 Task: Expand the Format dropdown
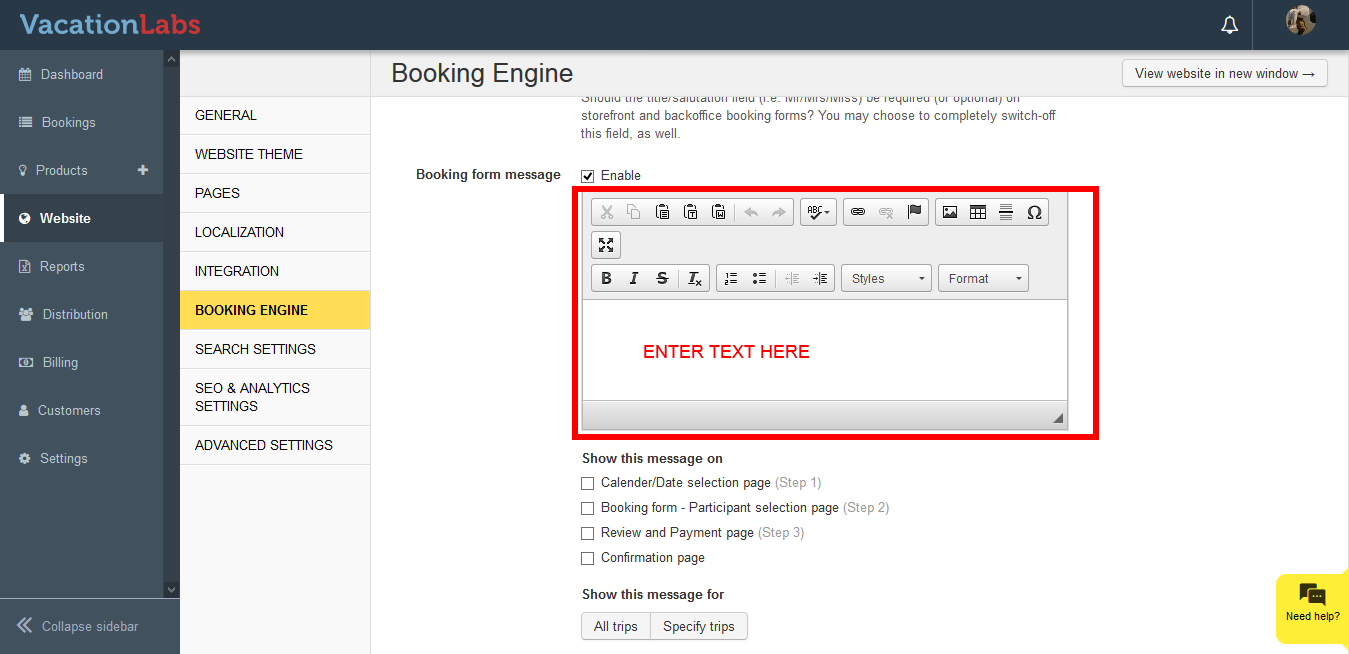(x=983, y=279)
